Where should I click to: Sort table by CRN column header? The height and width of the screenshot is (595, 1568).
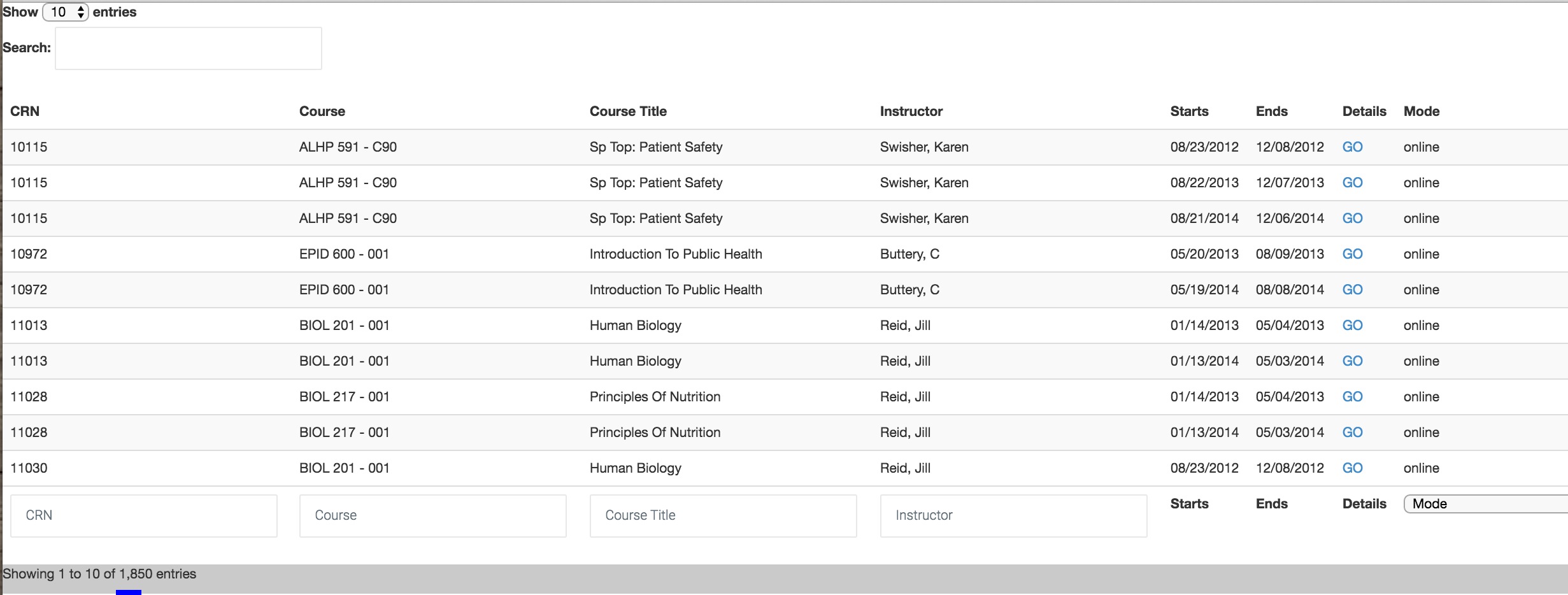pos(25,111)
